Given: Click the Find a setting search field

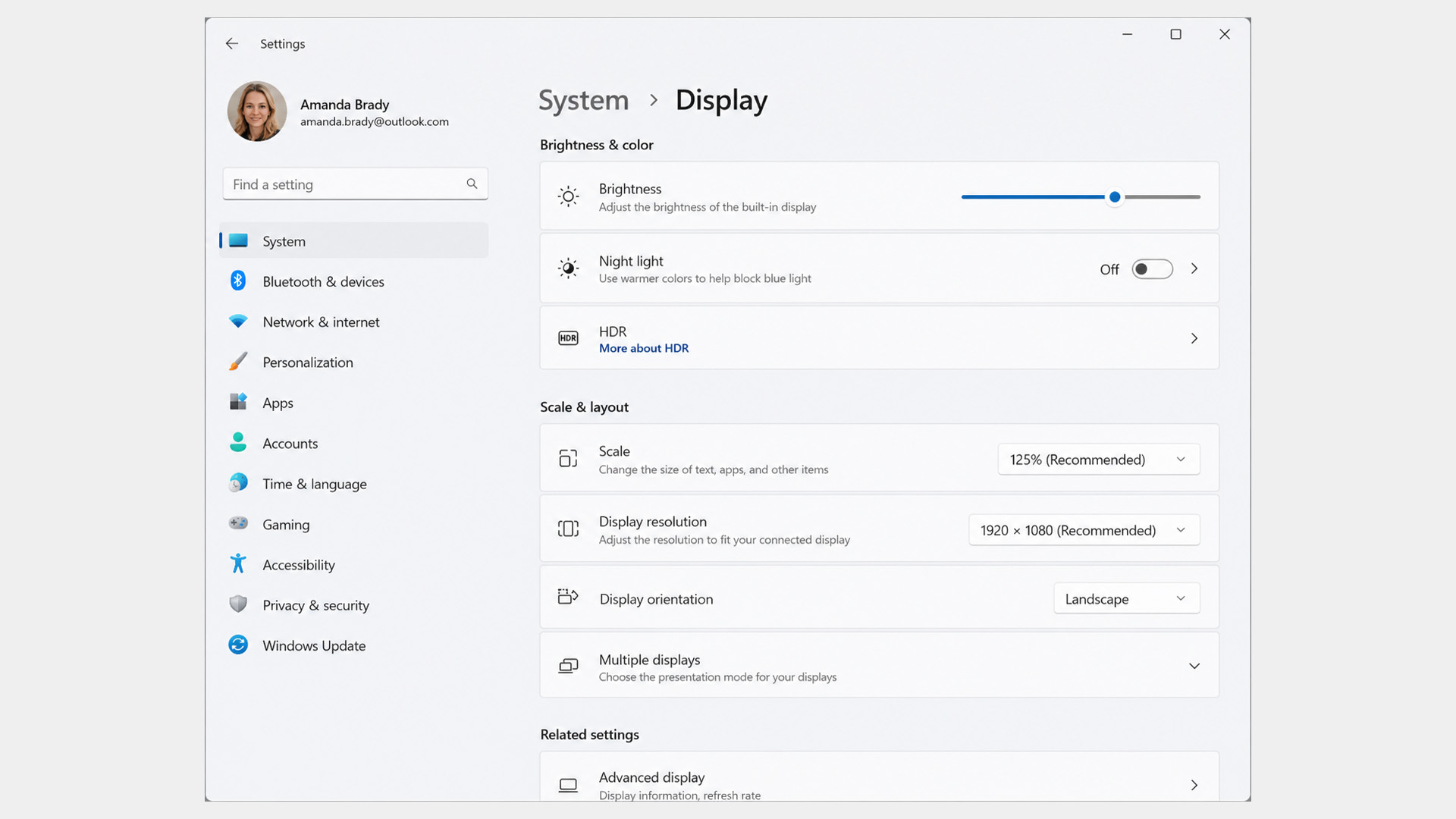Looking at the screenshot, I should pos(355,184).
